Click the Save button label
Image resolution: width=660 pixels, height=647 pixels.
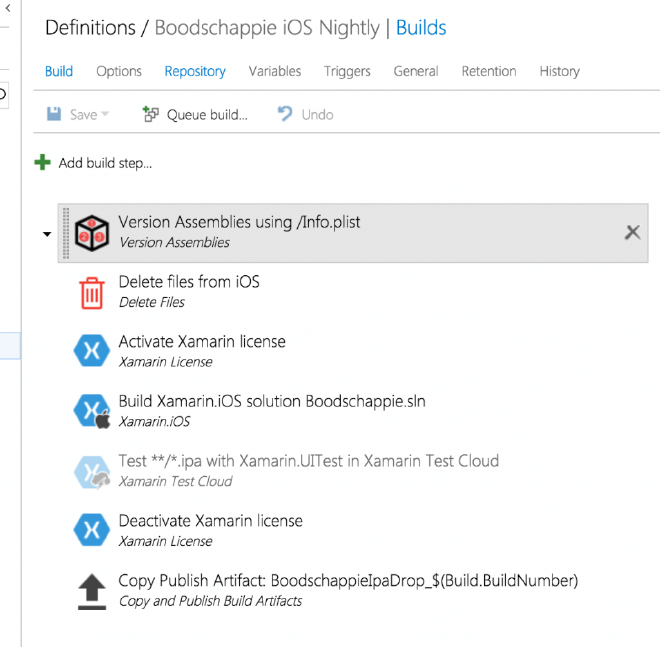click(83, 114)
